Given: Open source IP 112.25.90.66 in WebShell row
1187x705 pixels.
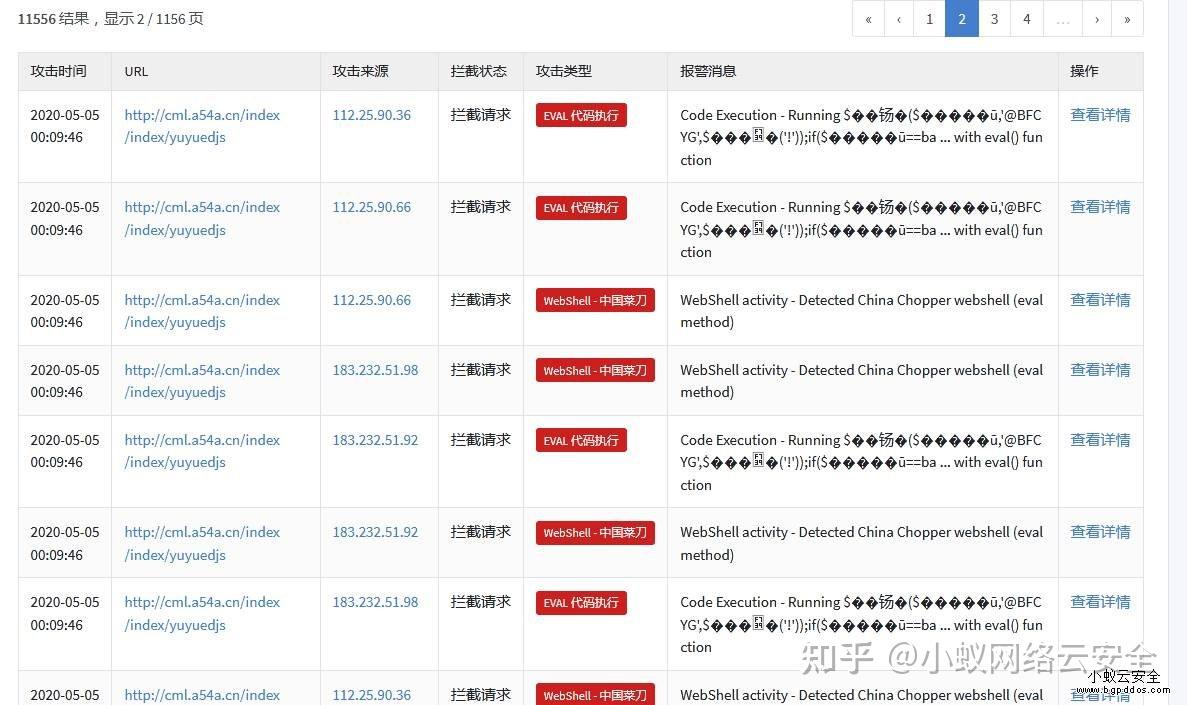Looking at the screenshot, I should tap(372, 300).
